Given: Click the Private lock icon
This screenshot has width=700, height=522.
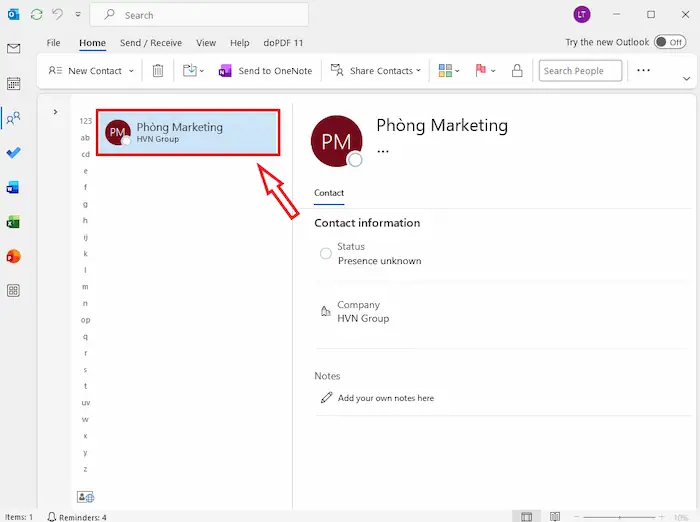Looking at the screenshot, I should [517, 71].
